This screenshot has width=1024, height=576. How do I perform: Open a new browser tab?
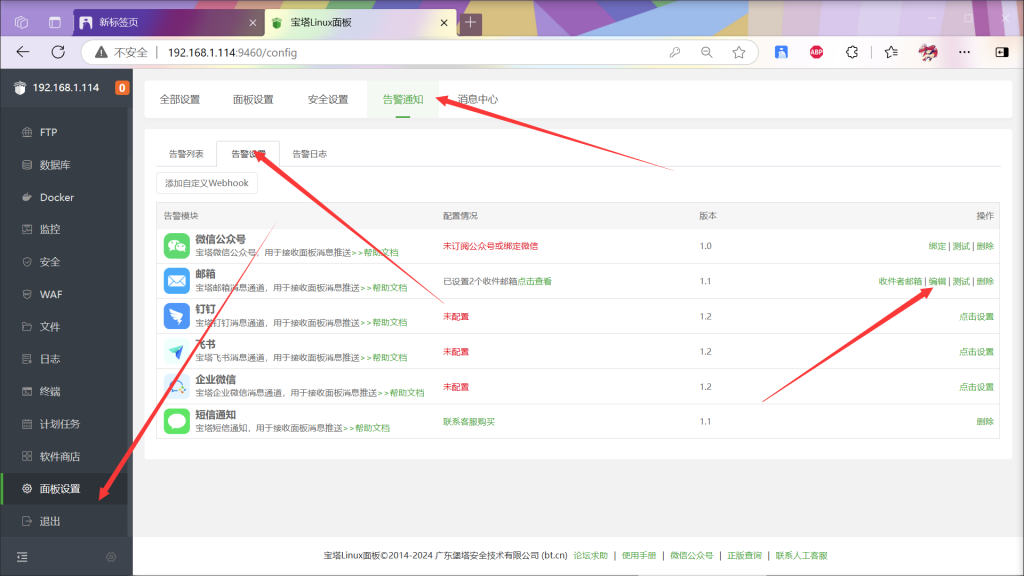pyautogui.click(x=470, y=23)
